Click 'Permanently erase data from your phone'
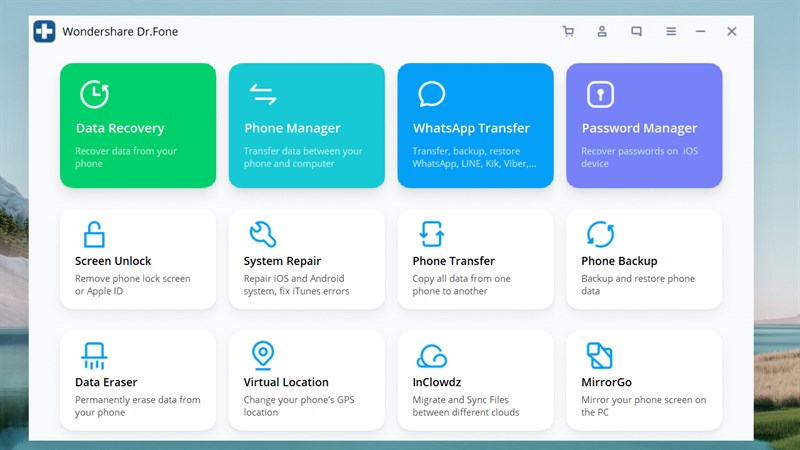The image size is (800, 450). tap(138, 406)
